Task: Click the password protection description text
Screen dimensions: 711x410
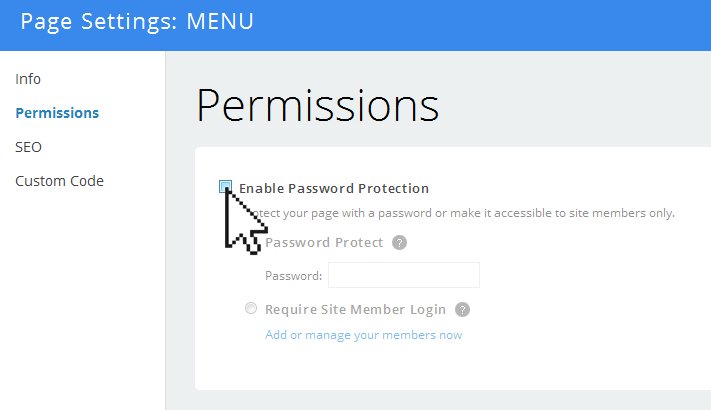Action: click(x=462, y=213)
